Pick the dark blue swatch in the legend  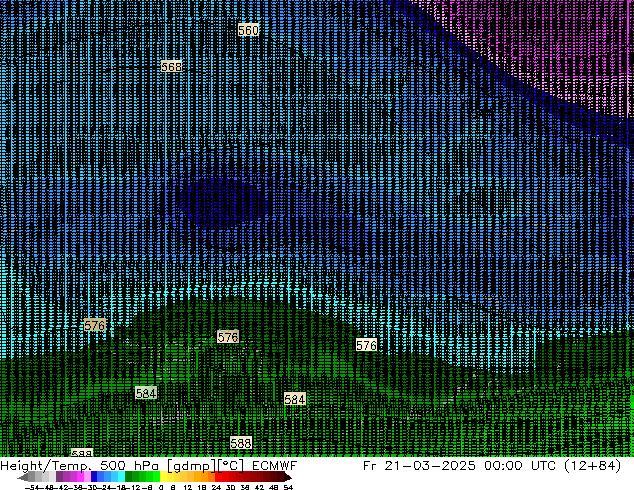[x=94, y=476]
